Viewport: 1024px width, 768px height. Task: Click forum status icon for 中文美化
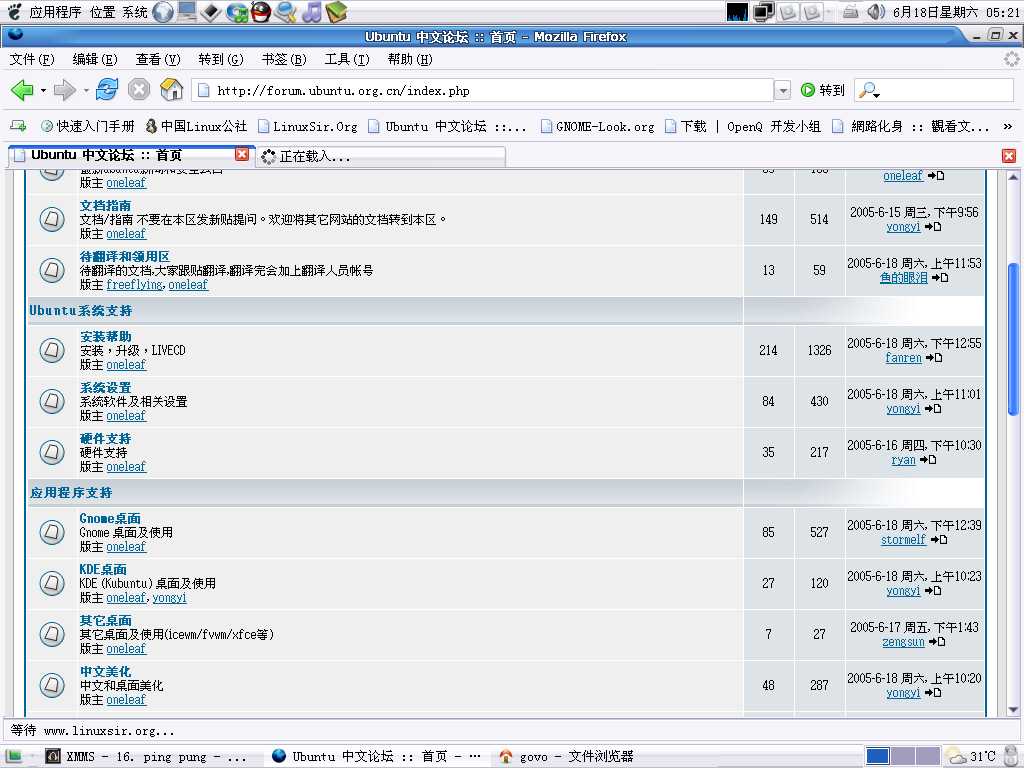pyautogui.click(x=52, y=685)
